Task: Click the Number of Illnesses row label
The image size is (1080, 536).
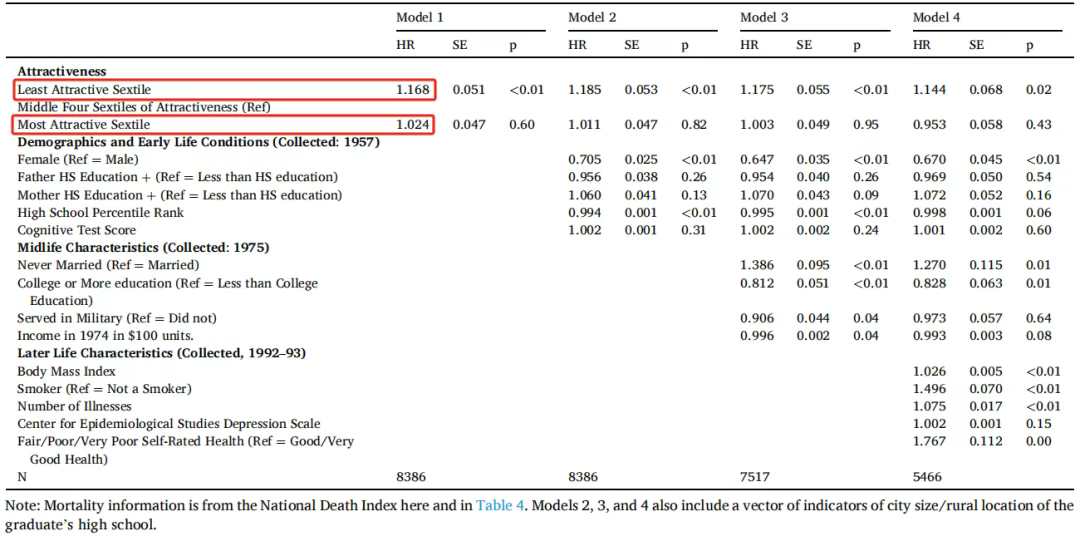Action: pyautogui.click(x=74, y=406)
